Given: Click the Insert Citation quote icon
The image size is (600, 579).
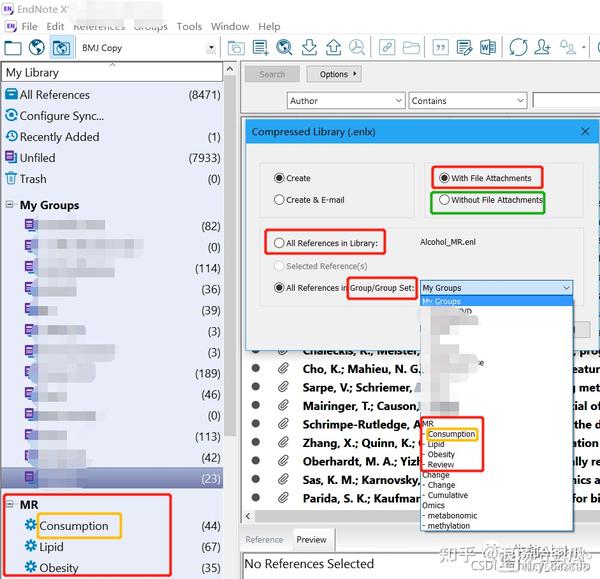Looking at the screenshot, I should click(x=440, y=48).
